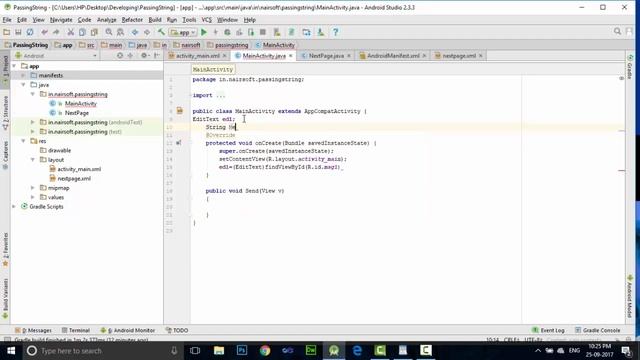Open the TODO tool window
The width and height of the screenshot is (640, 360).
pos(177,330)
